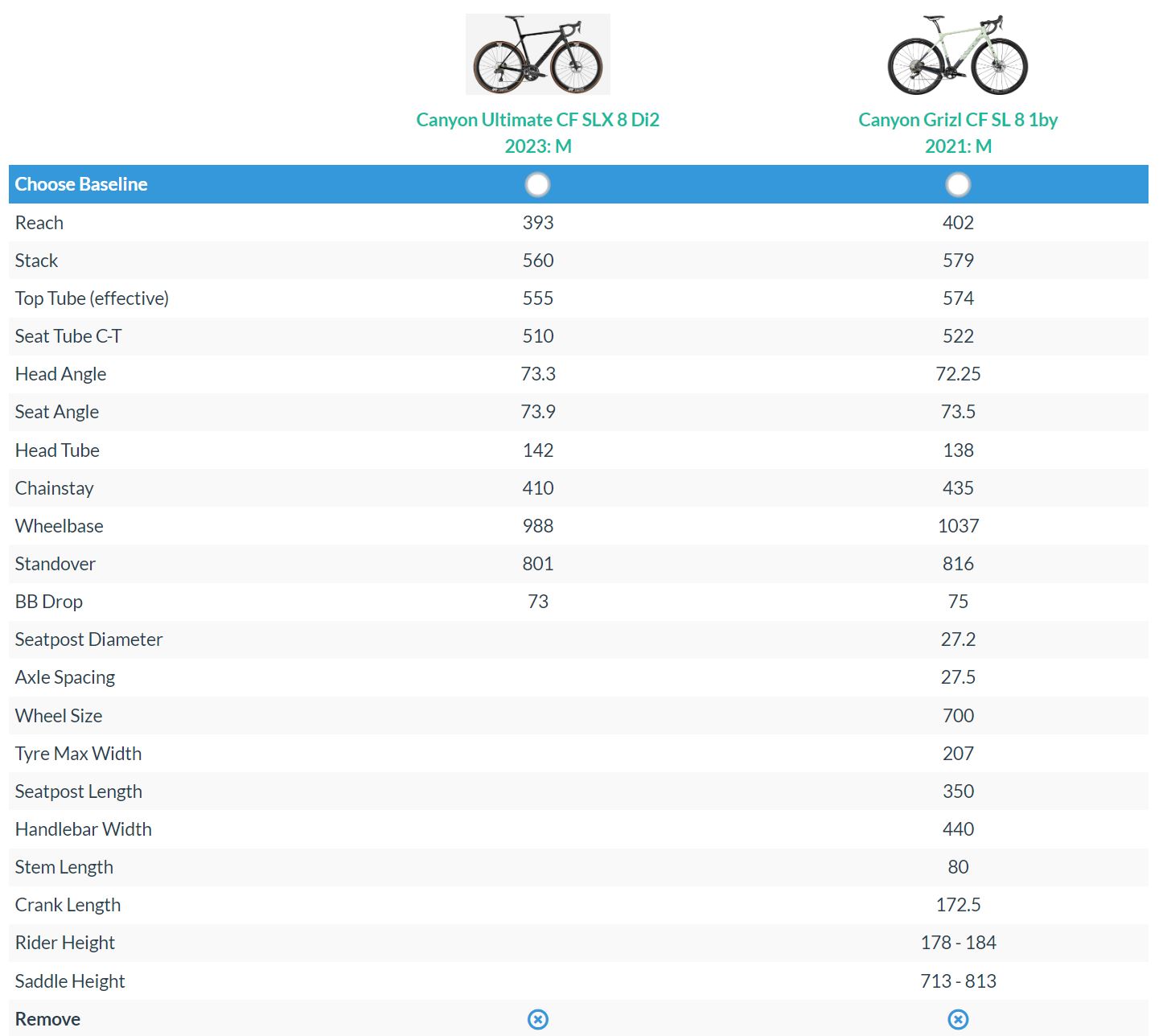Screen dimensions: 1163x1036
Task: Click the Wheelbase value 1037 for Grizl
Action: point(958,526)
